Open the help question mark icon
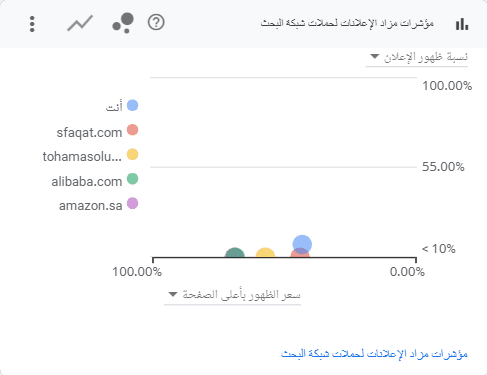The image size is (487, 375). tap(156, 23)
